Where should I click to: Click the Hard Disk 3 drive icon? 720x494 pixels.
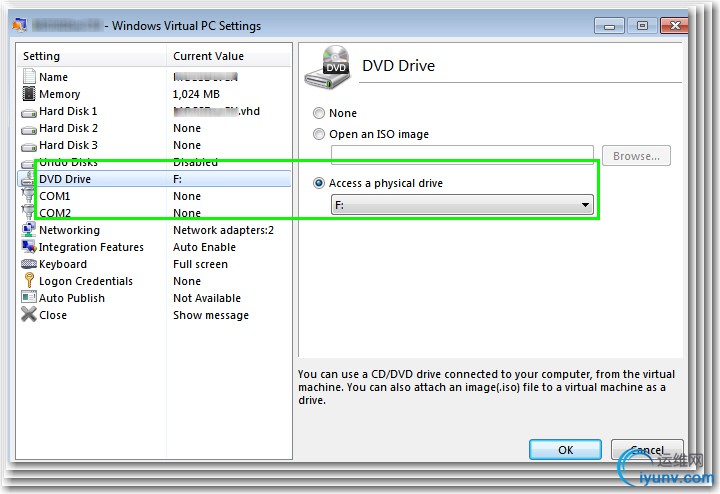[29, 147]
